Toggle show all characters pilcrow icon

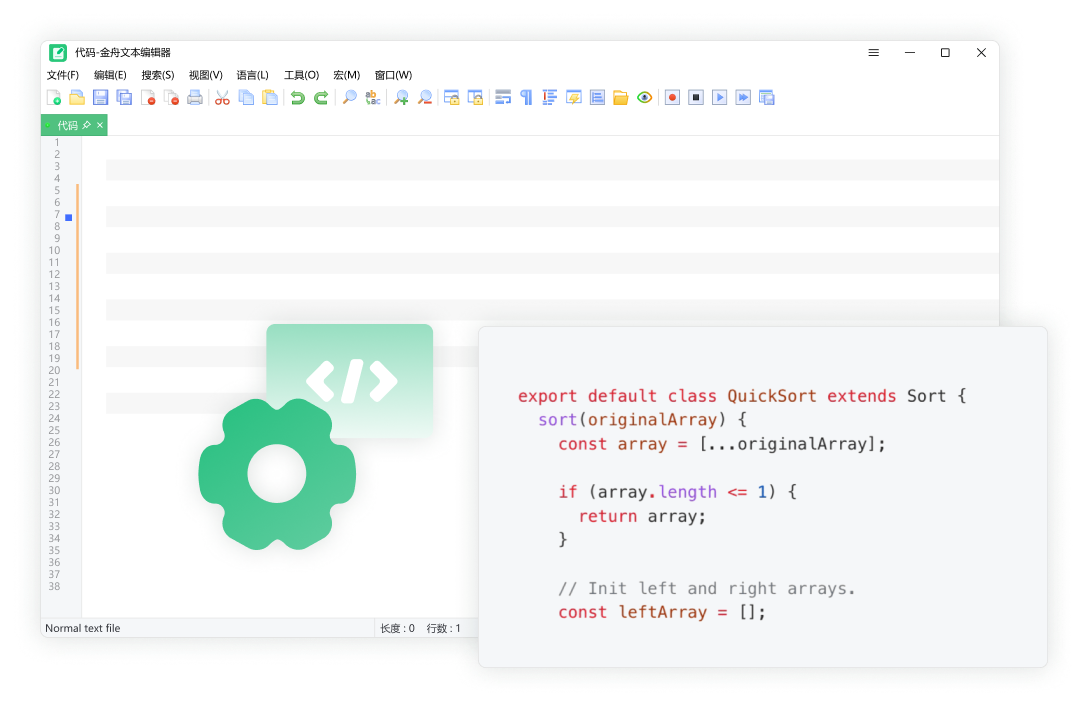point(526,98)
